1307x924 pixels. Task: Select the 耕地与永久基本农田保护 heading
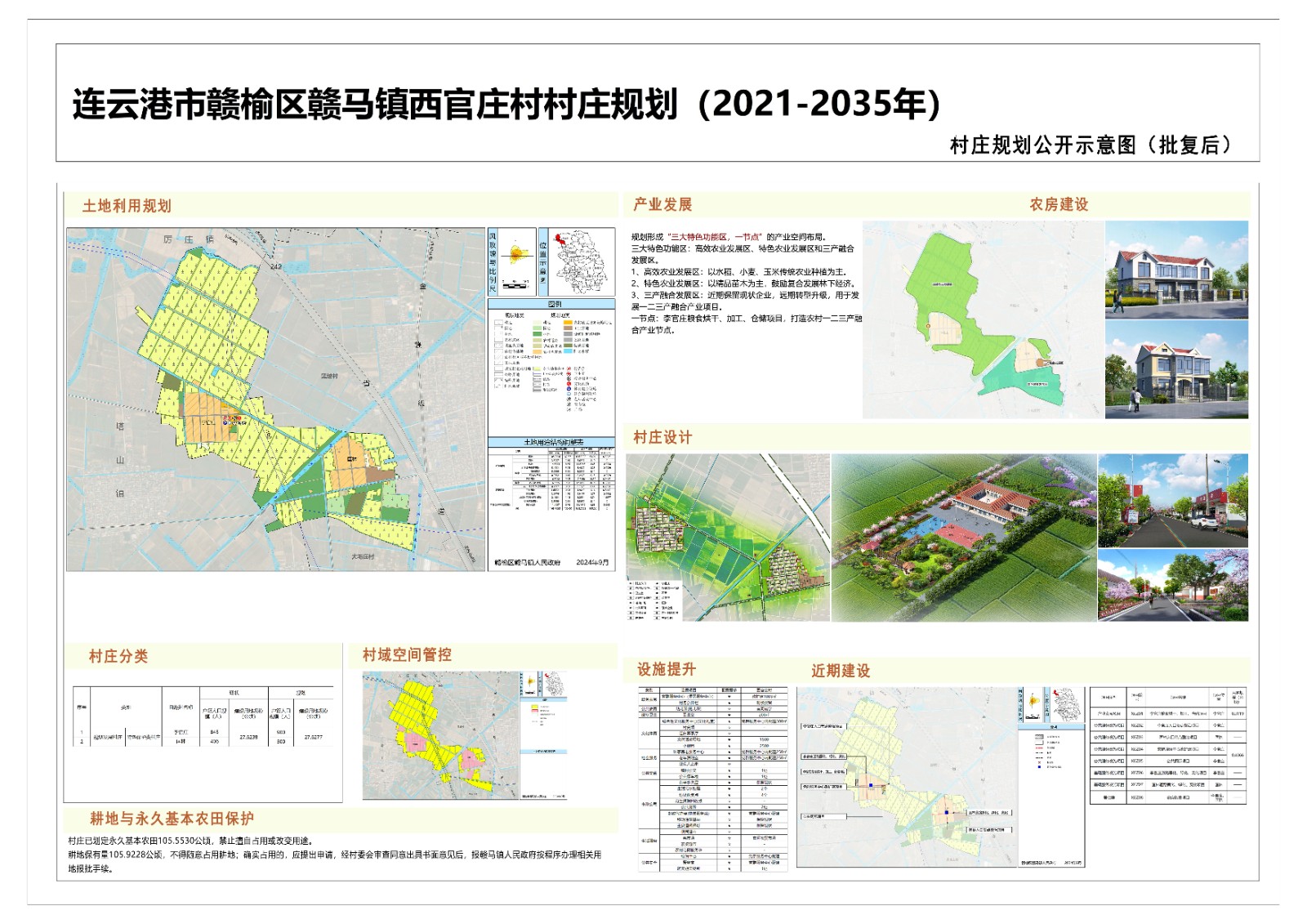(172, 819)
